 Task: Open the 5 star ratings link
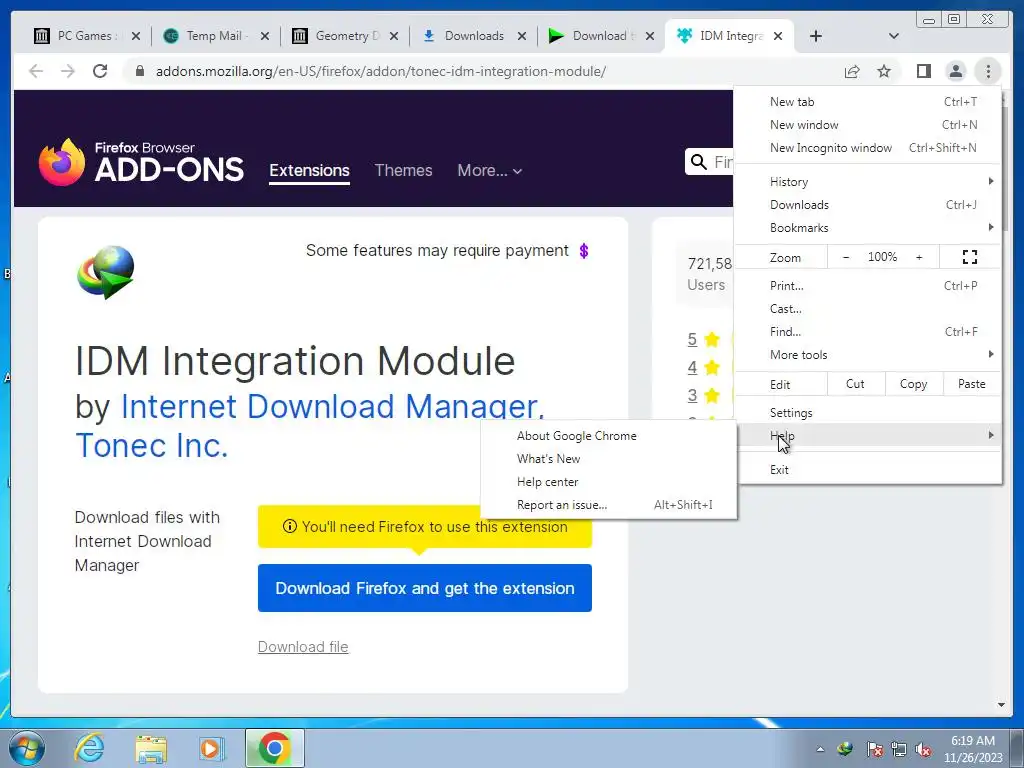tap(692, 339)
